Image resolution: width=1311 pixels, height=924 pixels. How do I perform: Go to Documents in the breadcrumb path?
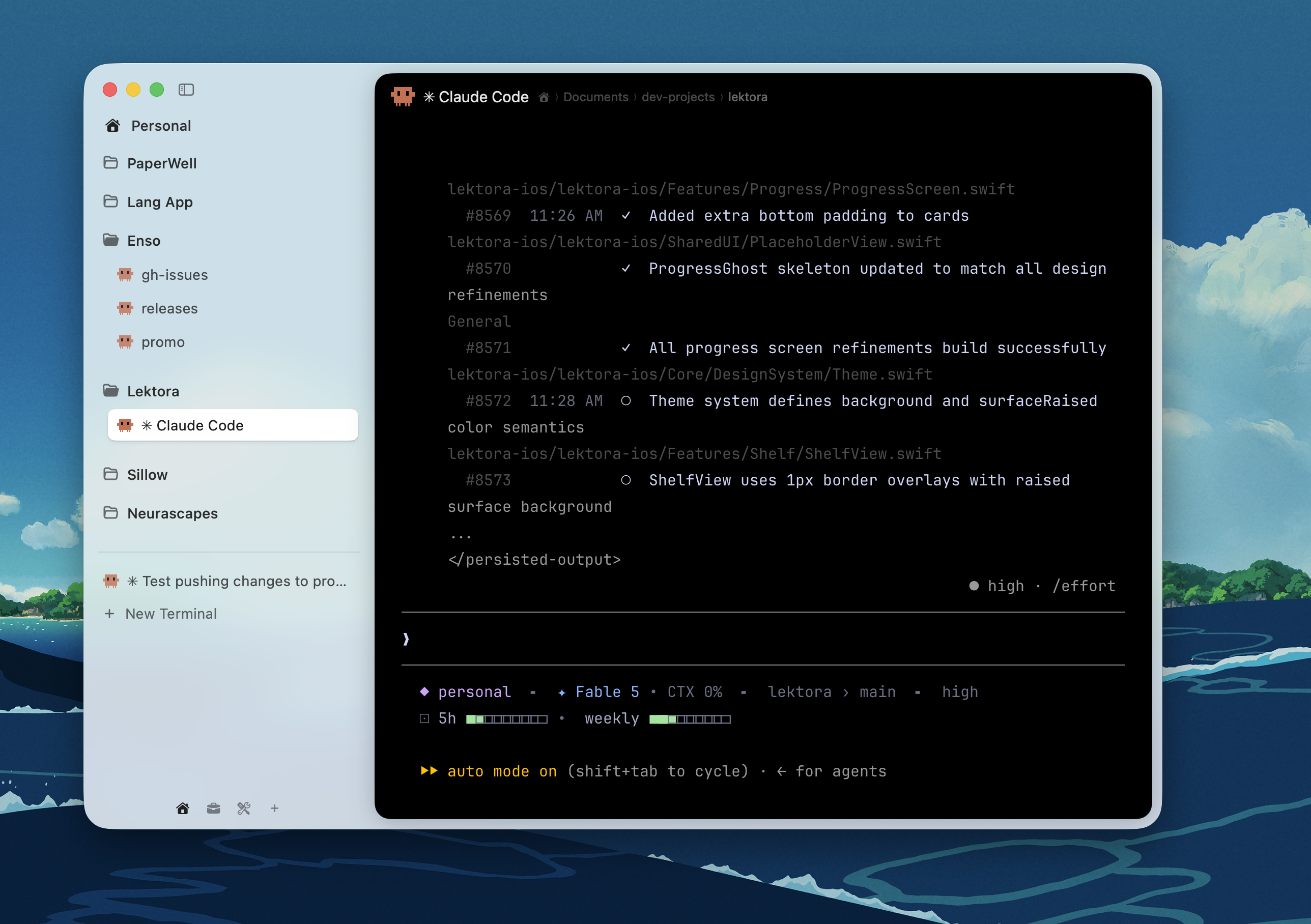[595, 97]
